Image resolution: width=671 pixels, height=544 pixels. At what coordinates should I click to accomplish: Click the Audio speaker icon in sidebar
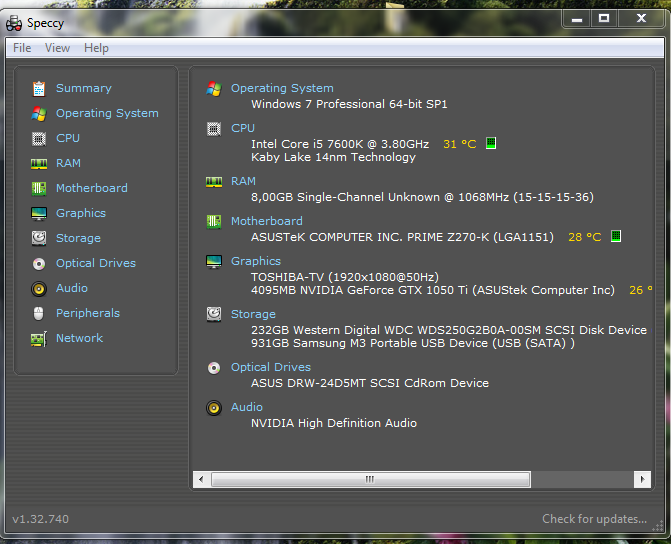pos(39,289)
